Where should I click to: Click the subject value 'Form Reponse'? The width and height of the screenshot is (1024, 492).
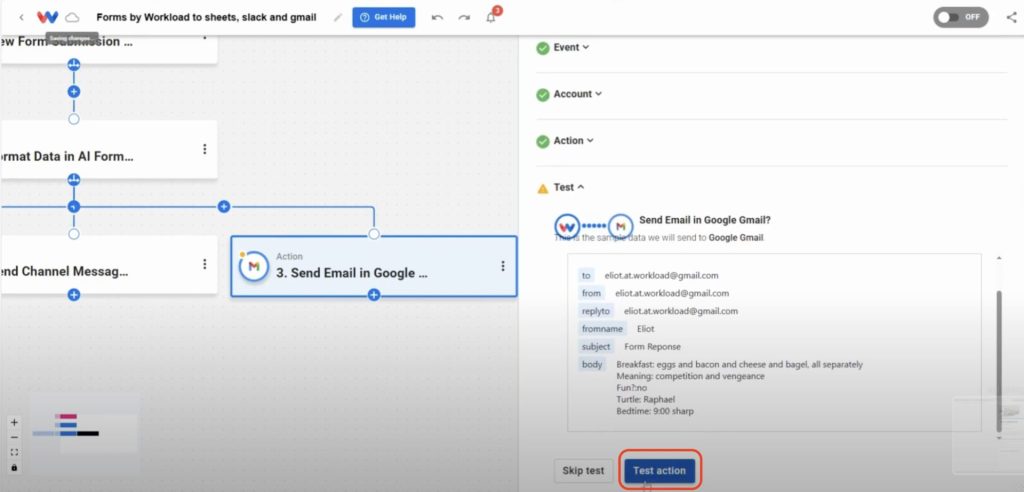652,347
